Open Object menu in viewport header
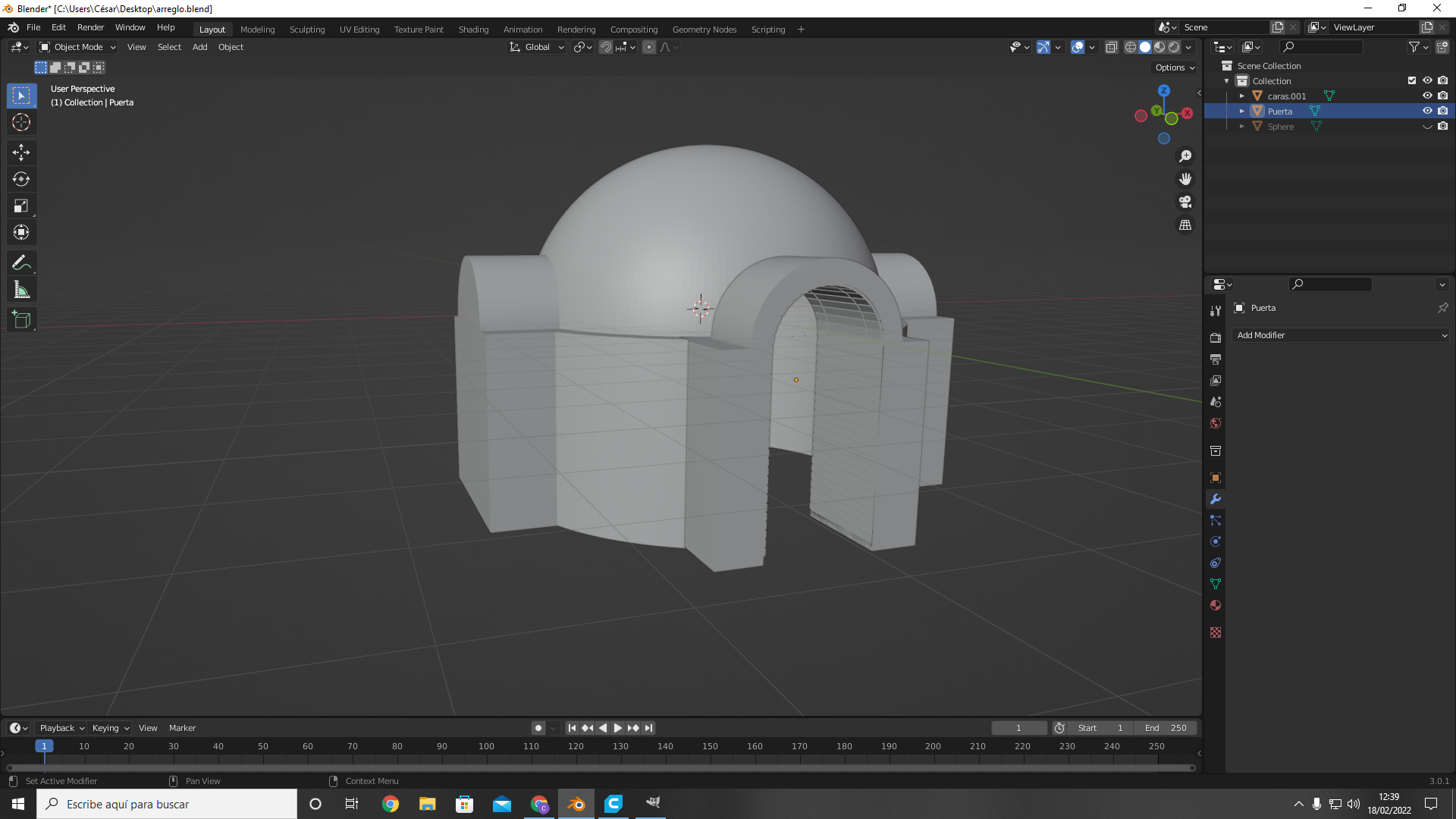Screen dimensions: 1456x819 coord(231,47)
